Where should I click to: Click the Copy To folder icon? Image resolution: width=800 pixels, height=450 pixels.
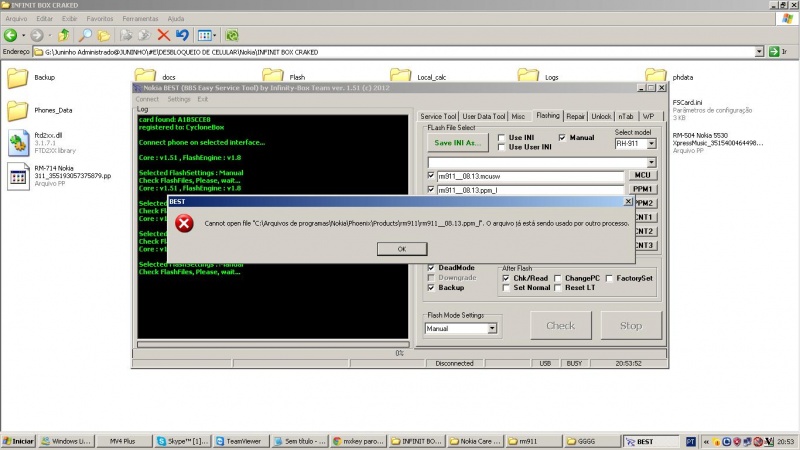pos(145,35)
